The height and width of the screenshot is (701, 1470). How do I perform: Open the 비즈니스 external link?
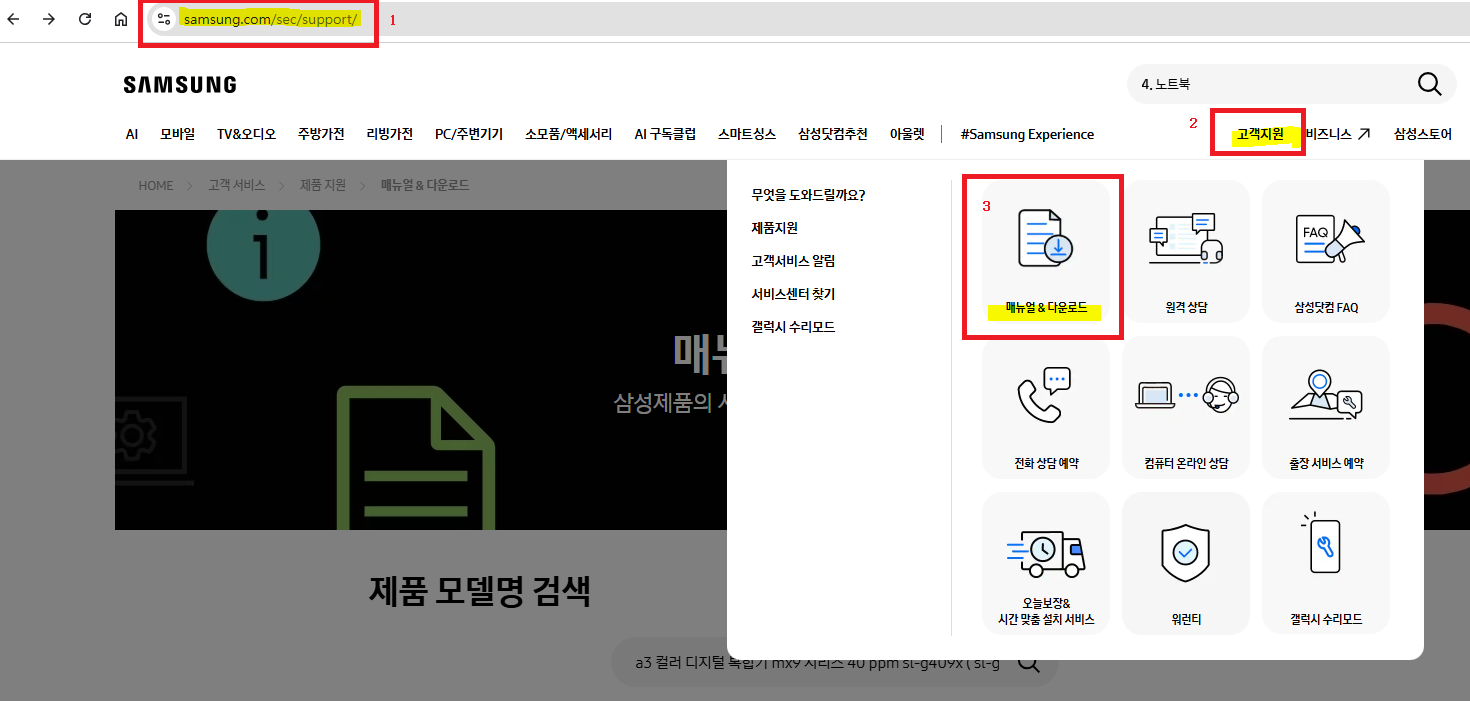[x=1337, y=134]
